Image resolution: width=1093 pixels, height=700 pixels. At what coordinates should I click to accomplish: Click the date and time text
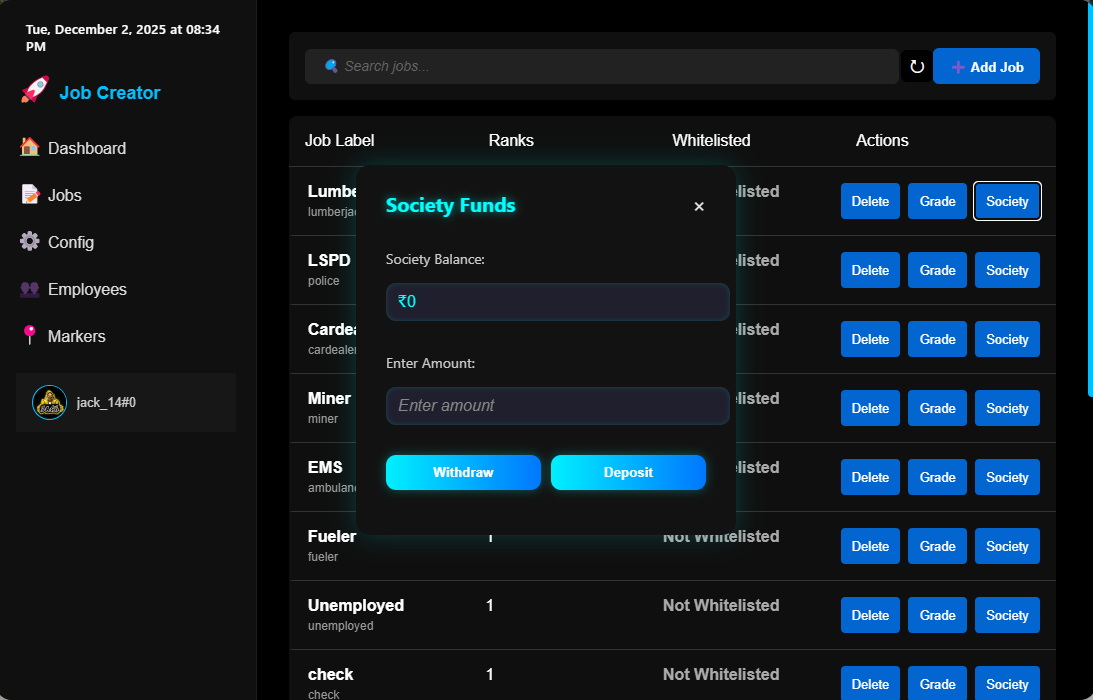click(x=123, y=38)
